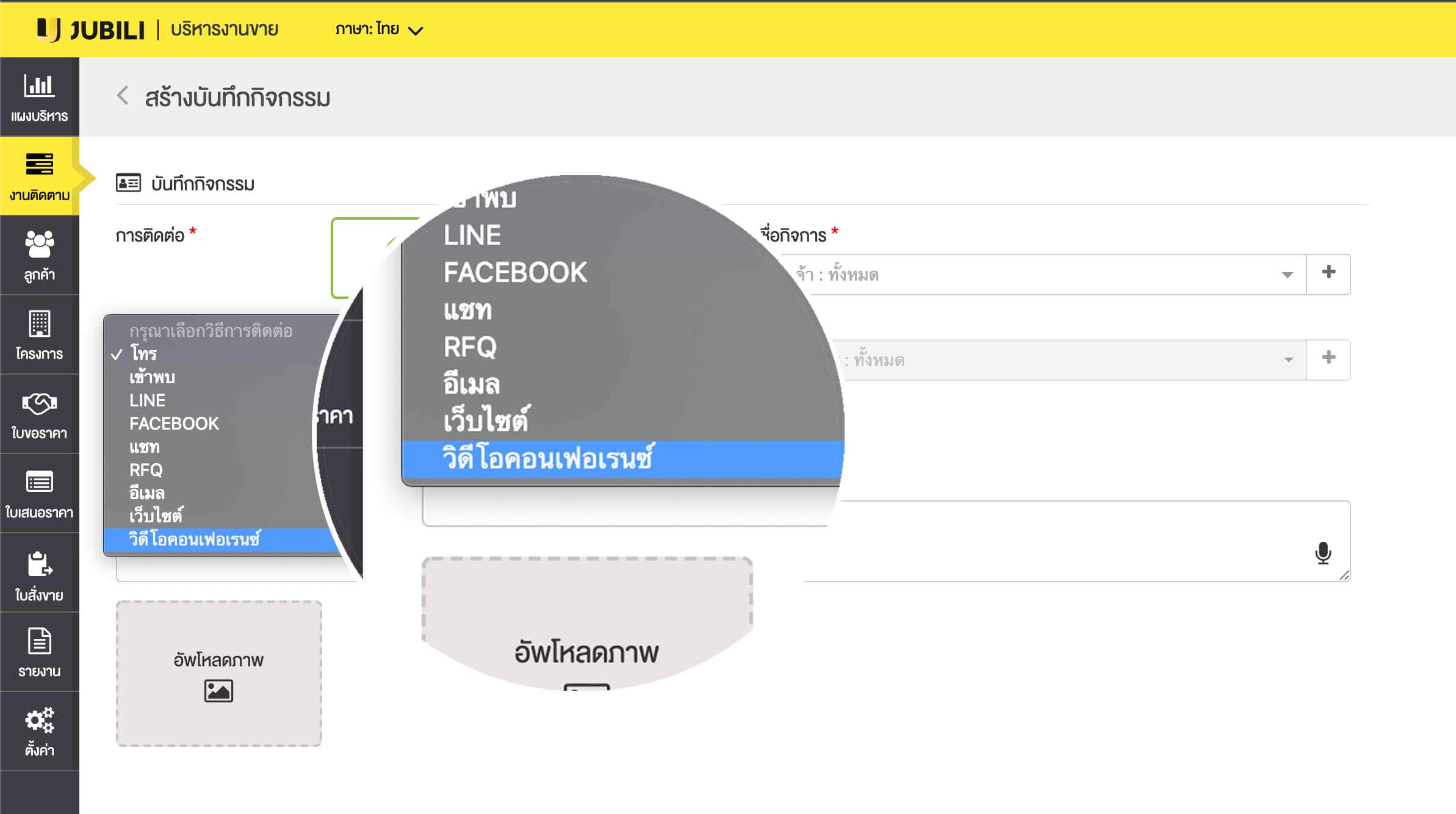Open the ลูกค้า customers section

click(39, 255)
